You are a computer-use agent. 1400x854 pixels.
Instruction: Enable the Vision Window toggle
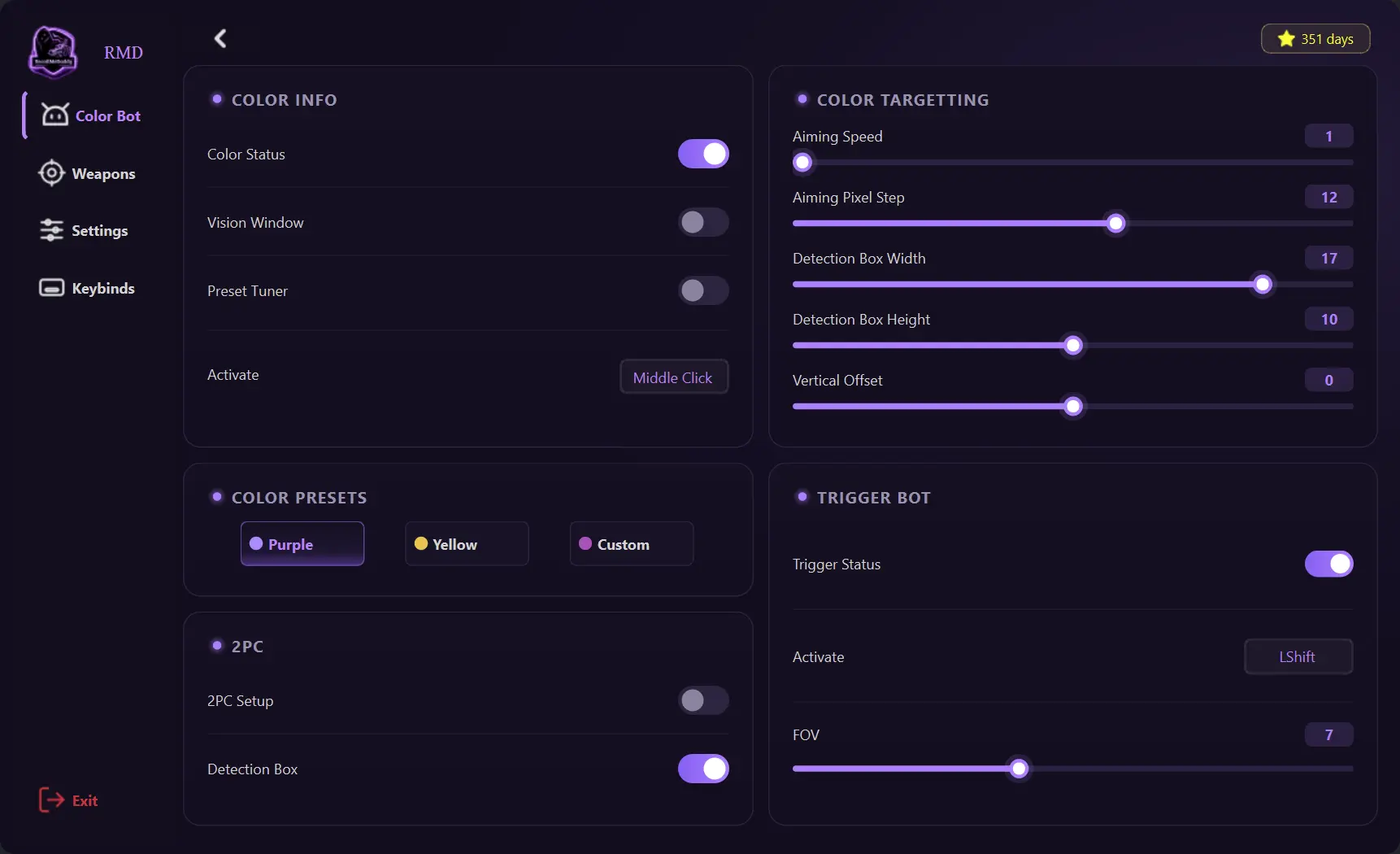click(x=703, y=222)
